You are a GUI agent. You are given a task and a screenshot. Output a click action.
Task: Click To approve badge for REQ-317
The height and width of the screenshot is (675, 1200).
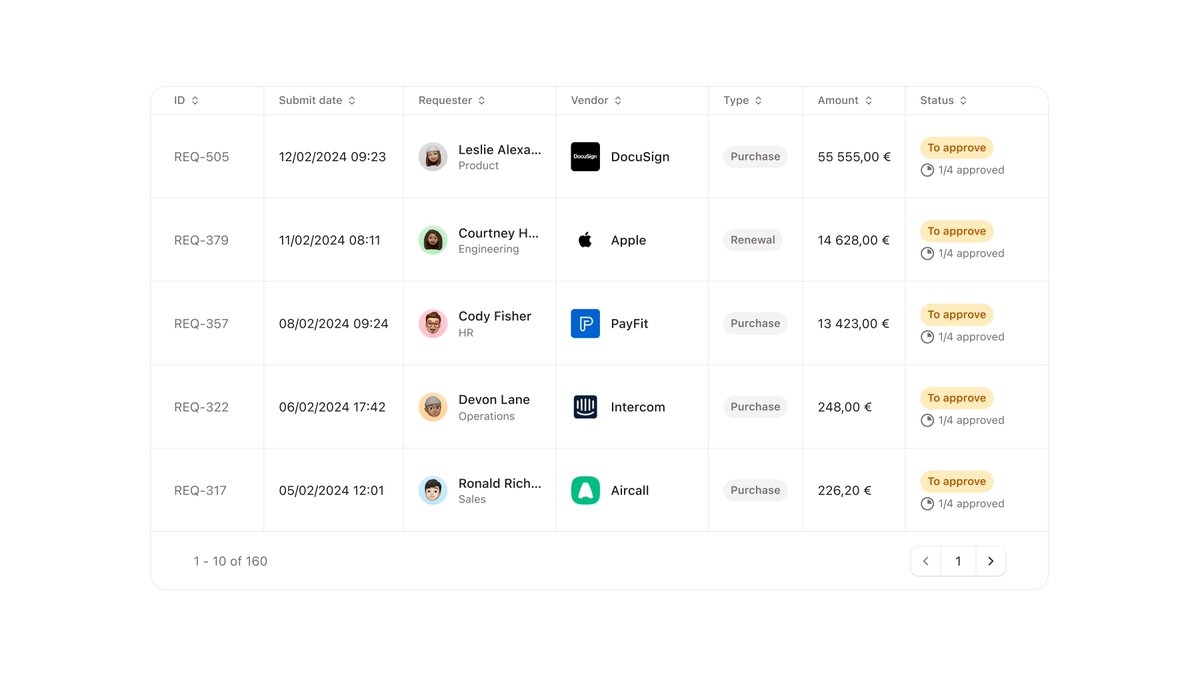point(957,482)
